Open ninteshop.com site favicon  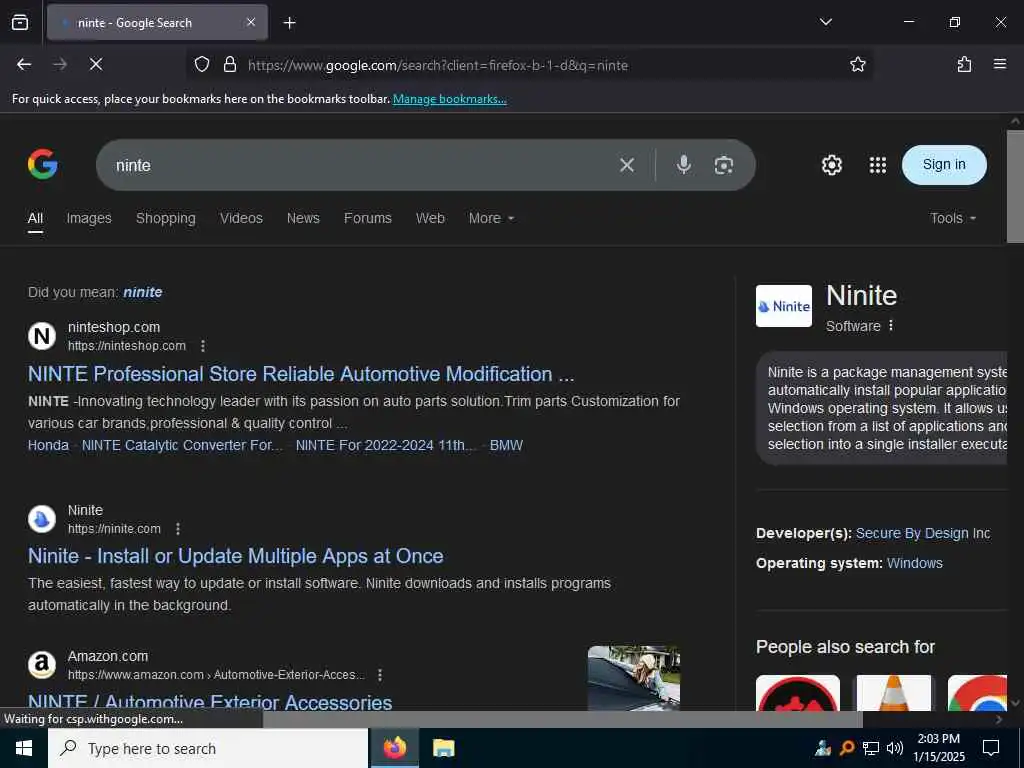pos(42,336)
